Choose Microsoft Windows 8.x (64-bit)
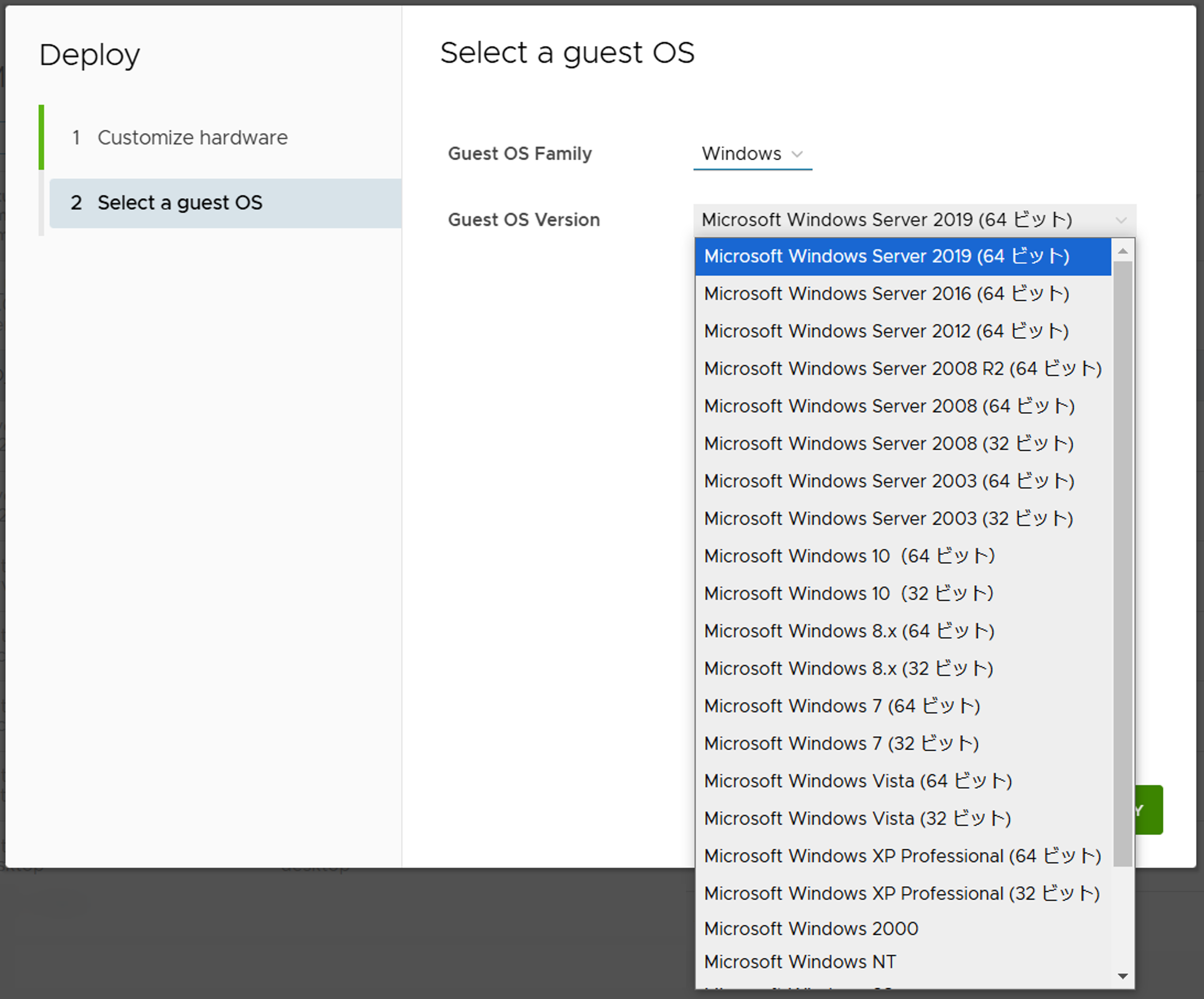Viewport: 1204px width, 999px height. 849,631
